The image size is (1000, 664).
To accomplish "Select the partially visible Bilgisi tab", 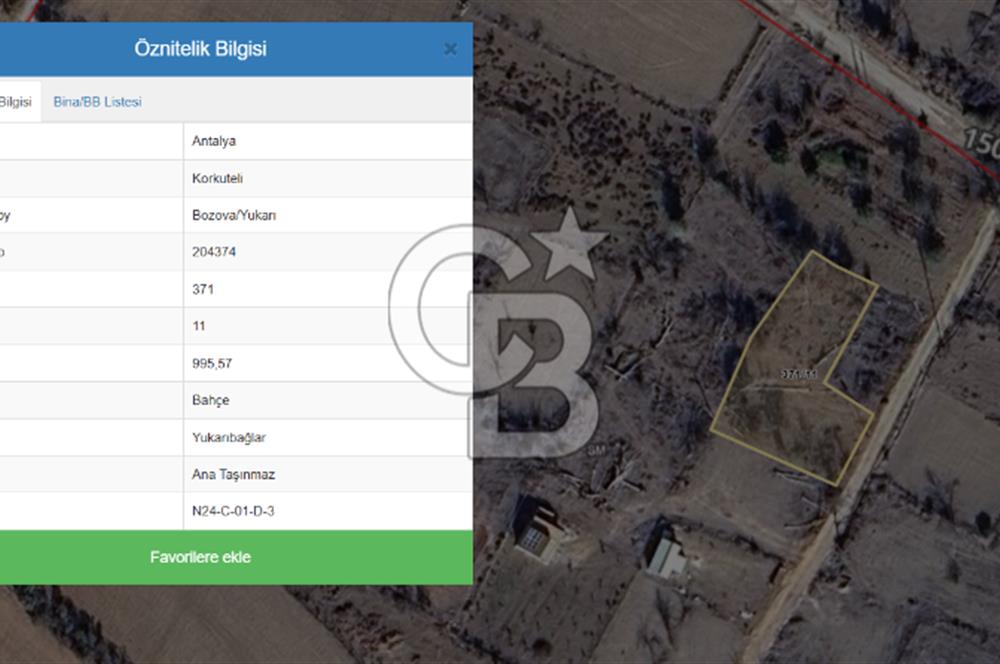I will tap(16, 102).
